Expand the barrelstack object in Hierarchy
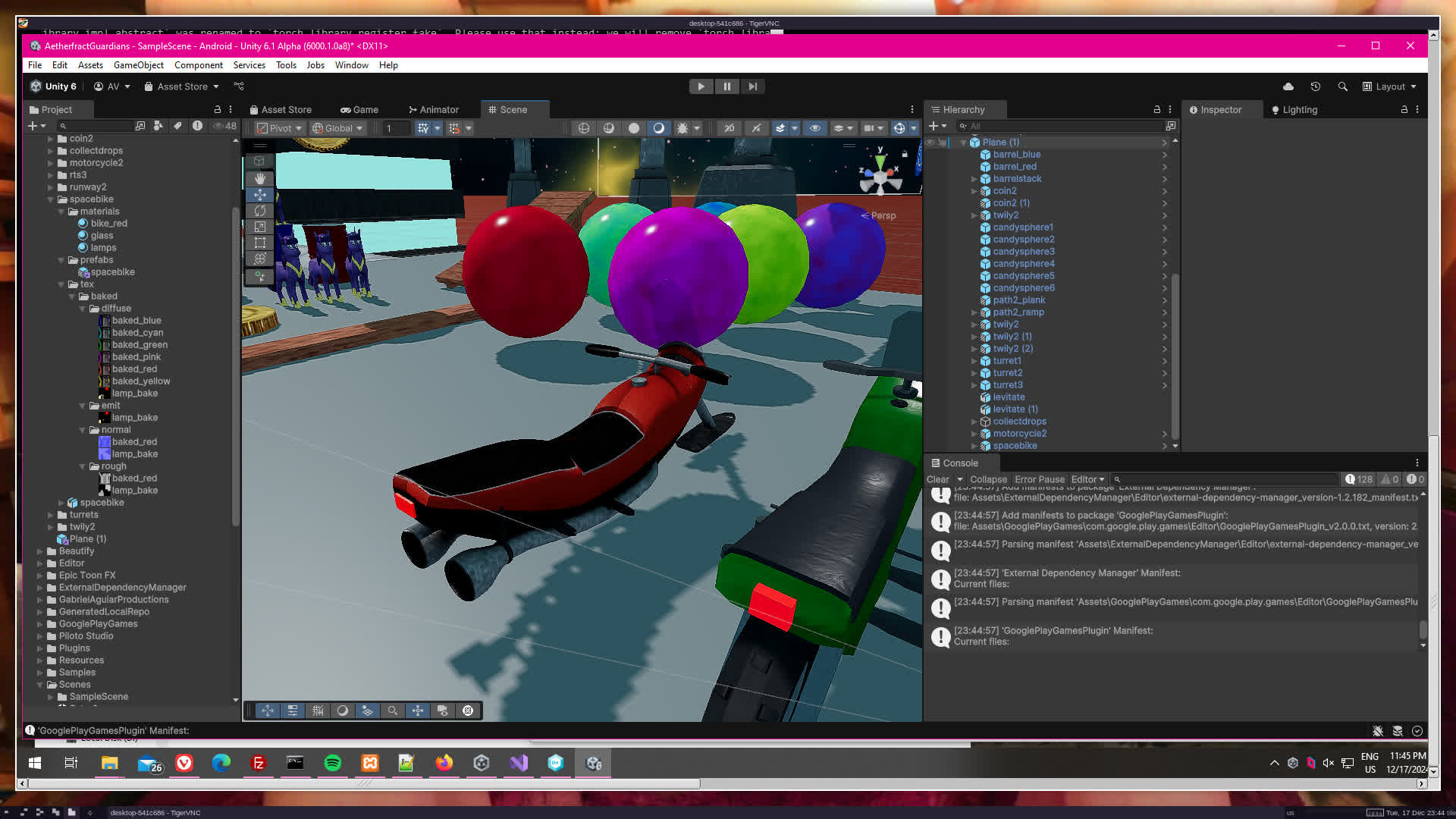This screenshot has width=1456, height=819. (974, 179)
